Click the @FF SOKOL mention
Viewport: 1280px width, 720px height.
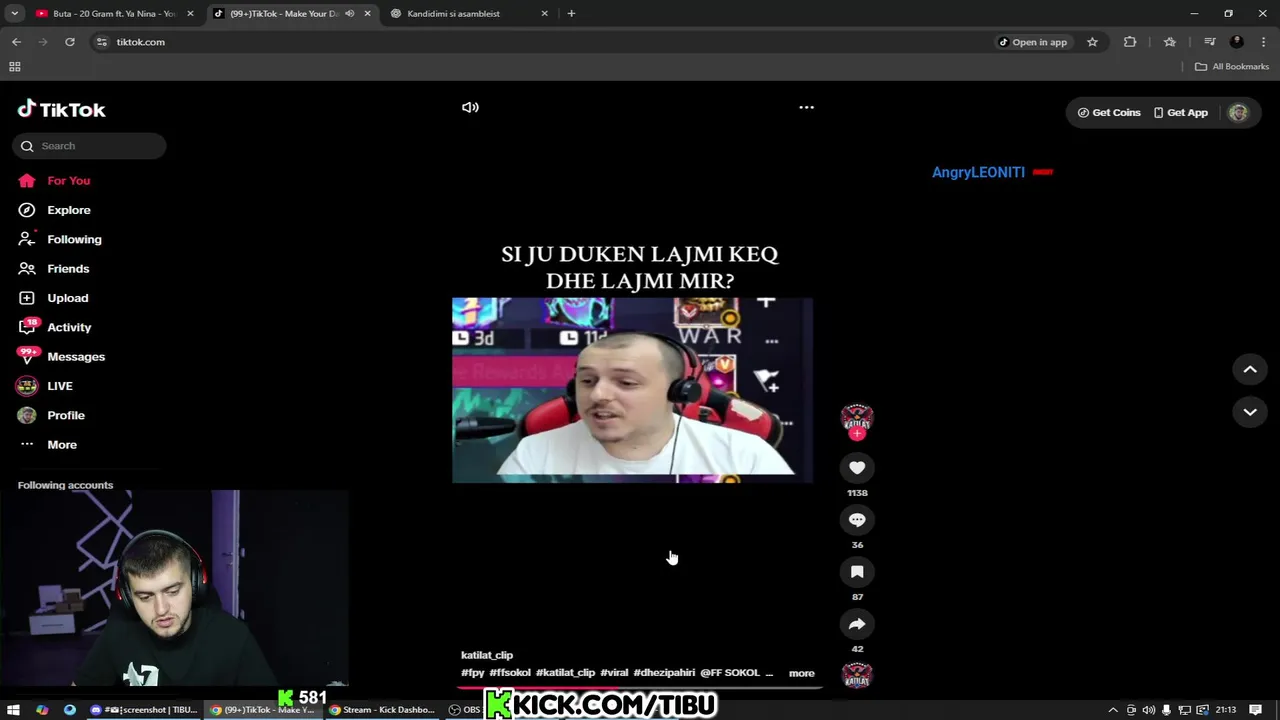click(x=730, y=673)
